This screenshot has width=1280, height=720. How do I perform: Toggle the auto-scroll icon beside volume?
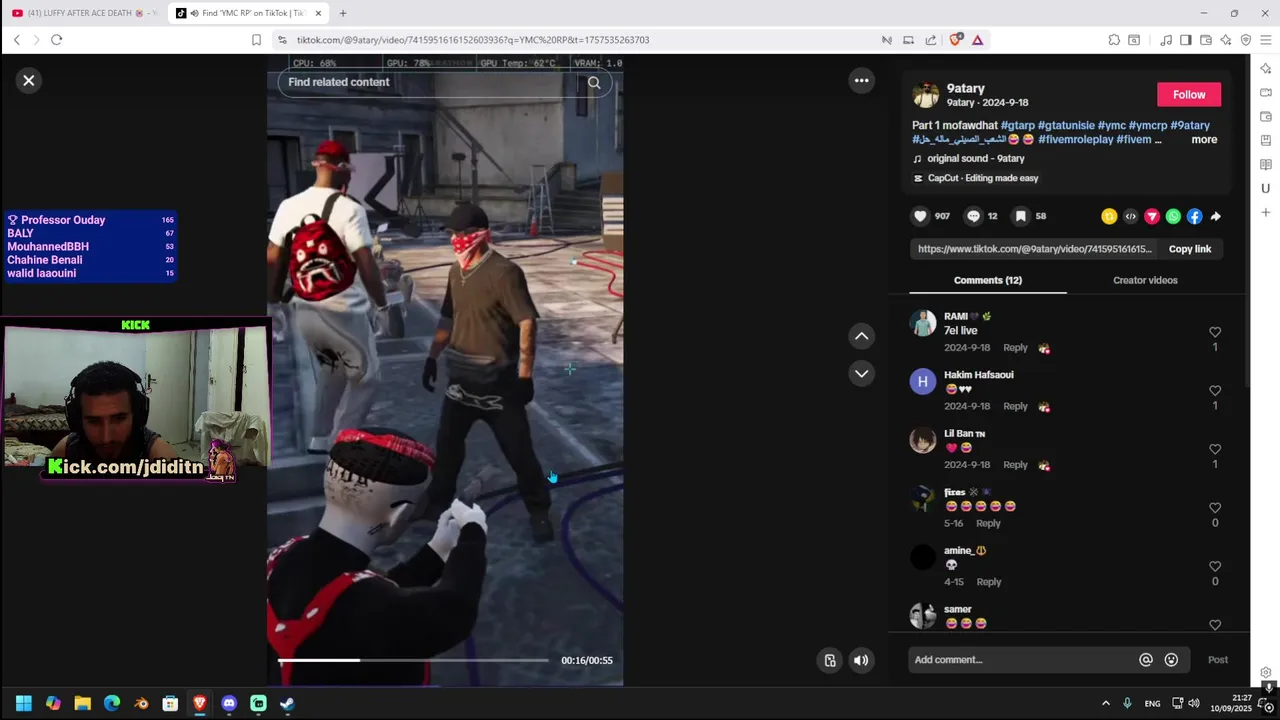click(830, 660)
